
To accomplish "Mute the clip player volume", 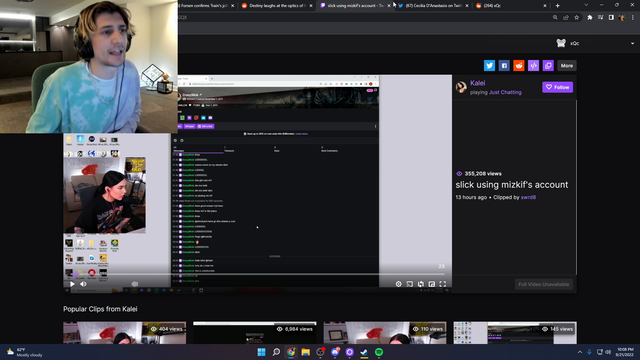I will tap(83, 284).
